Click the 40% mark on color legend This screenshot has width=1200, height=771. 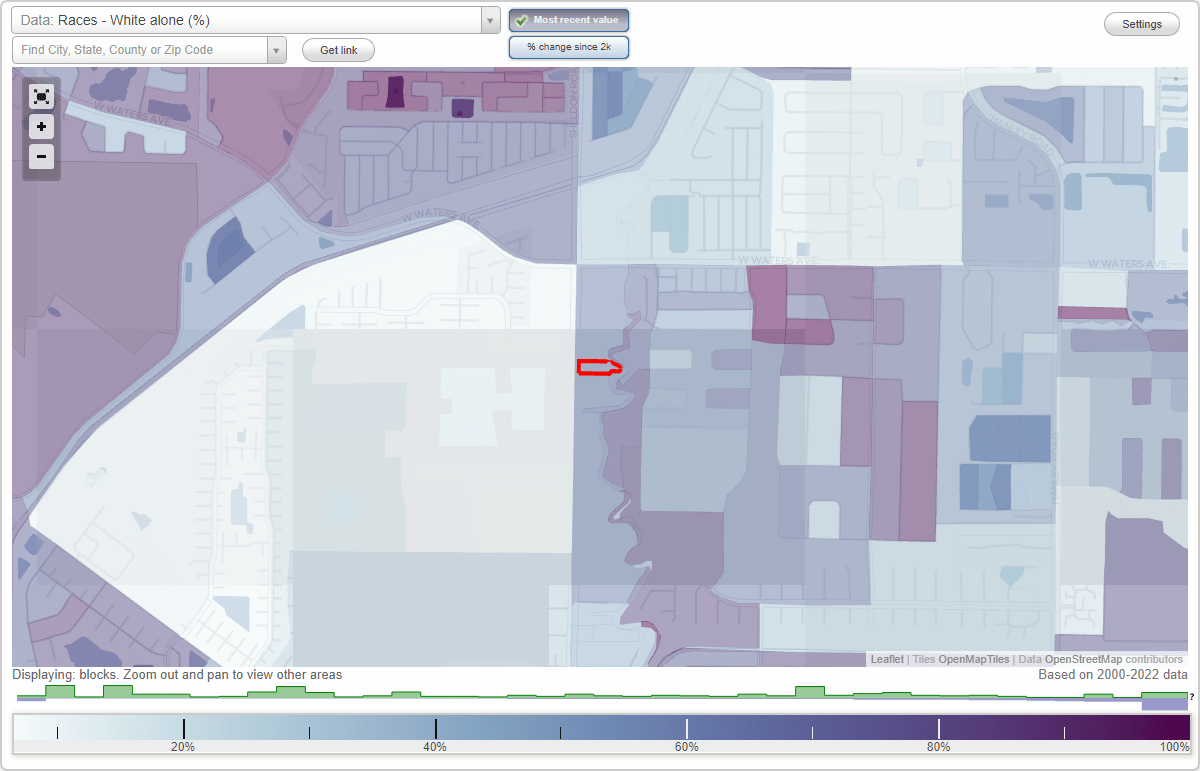435,746
